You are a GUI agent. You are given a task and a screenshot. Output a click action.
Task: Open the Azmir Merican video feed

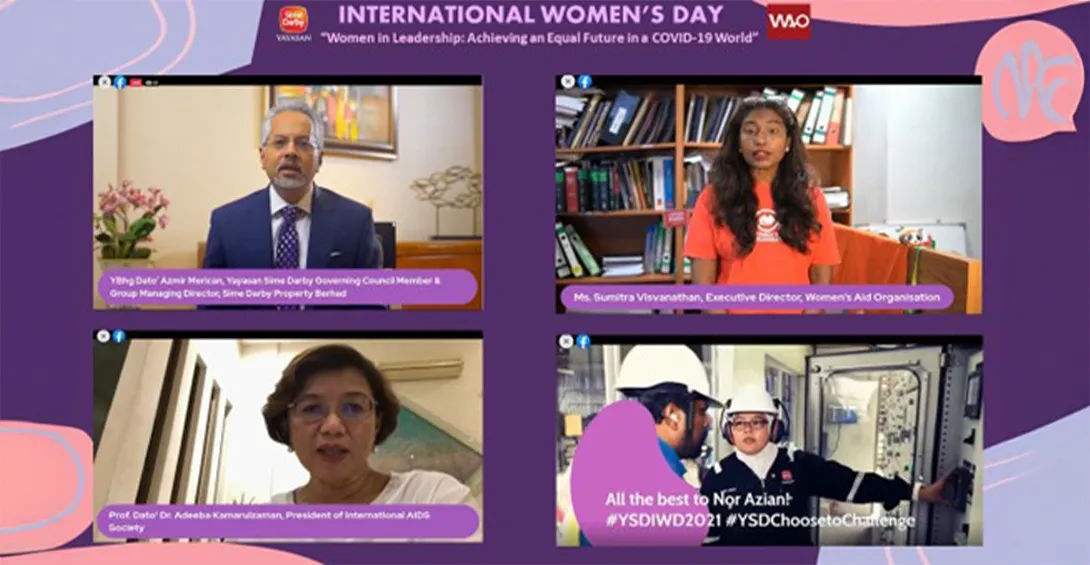click(288, 193)
